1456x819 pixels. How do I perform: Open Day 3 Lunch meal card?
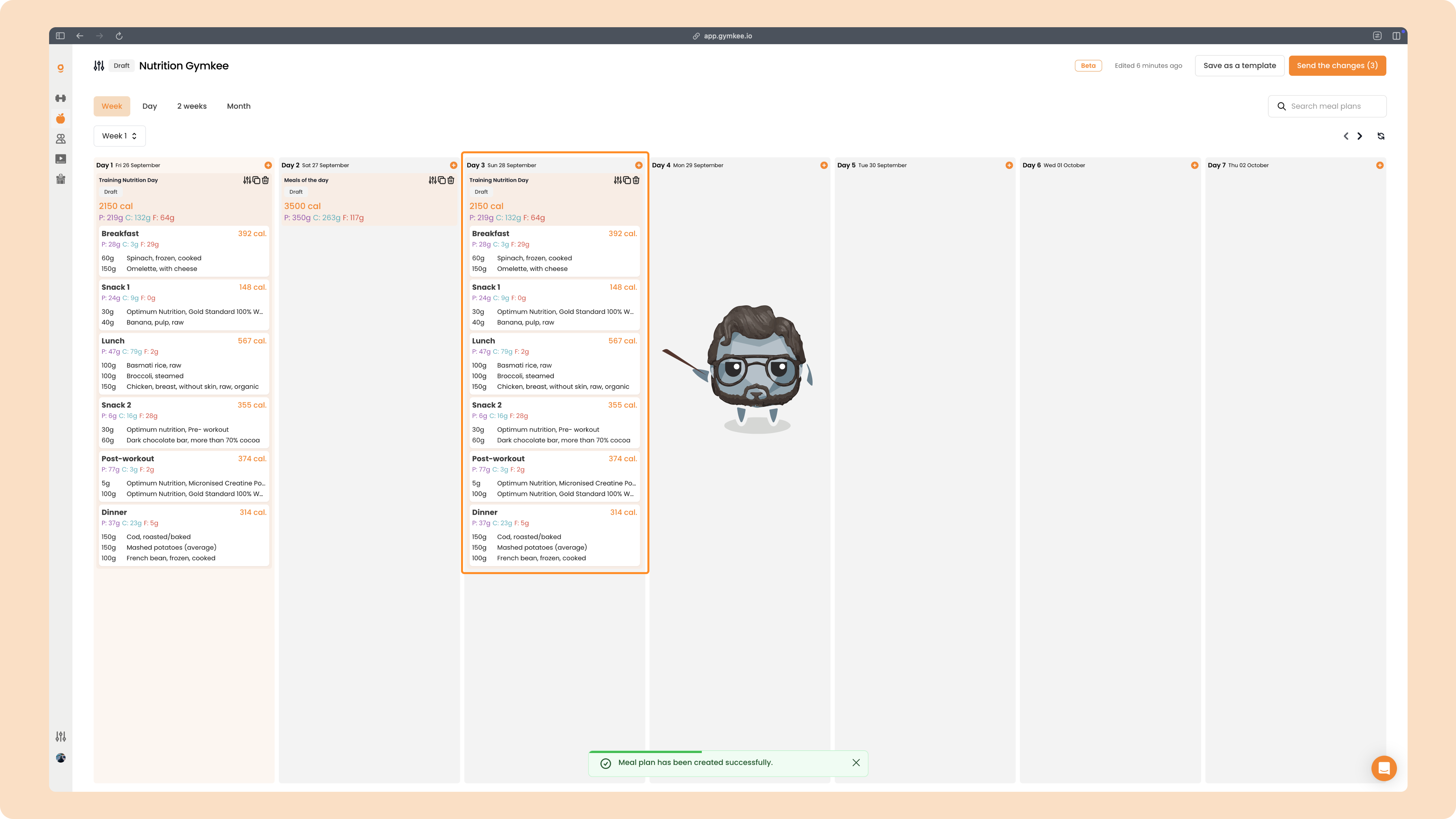tap(555, 364)
